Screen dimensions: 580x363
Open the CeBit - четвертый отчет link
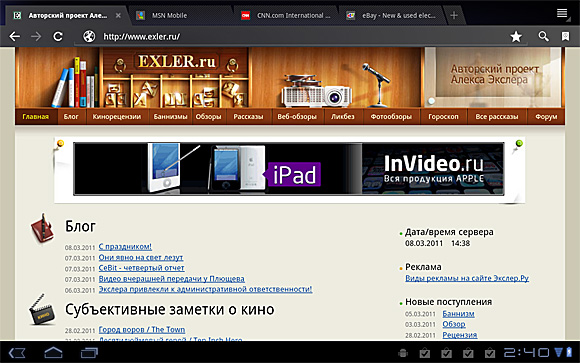(x=141, y=268)
